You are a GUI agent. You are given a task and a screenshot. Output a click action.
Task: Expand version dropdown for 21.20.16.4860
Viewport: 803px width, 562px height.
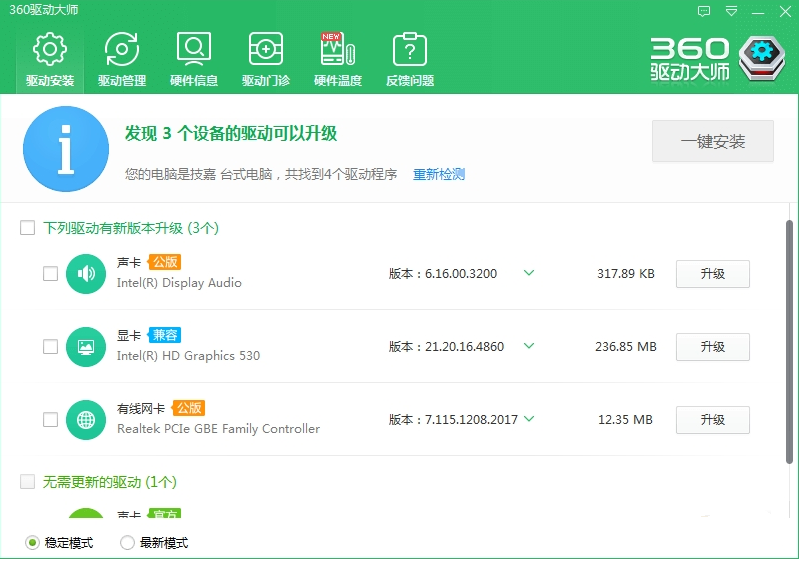click(529, 346)
